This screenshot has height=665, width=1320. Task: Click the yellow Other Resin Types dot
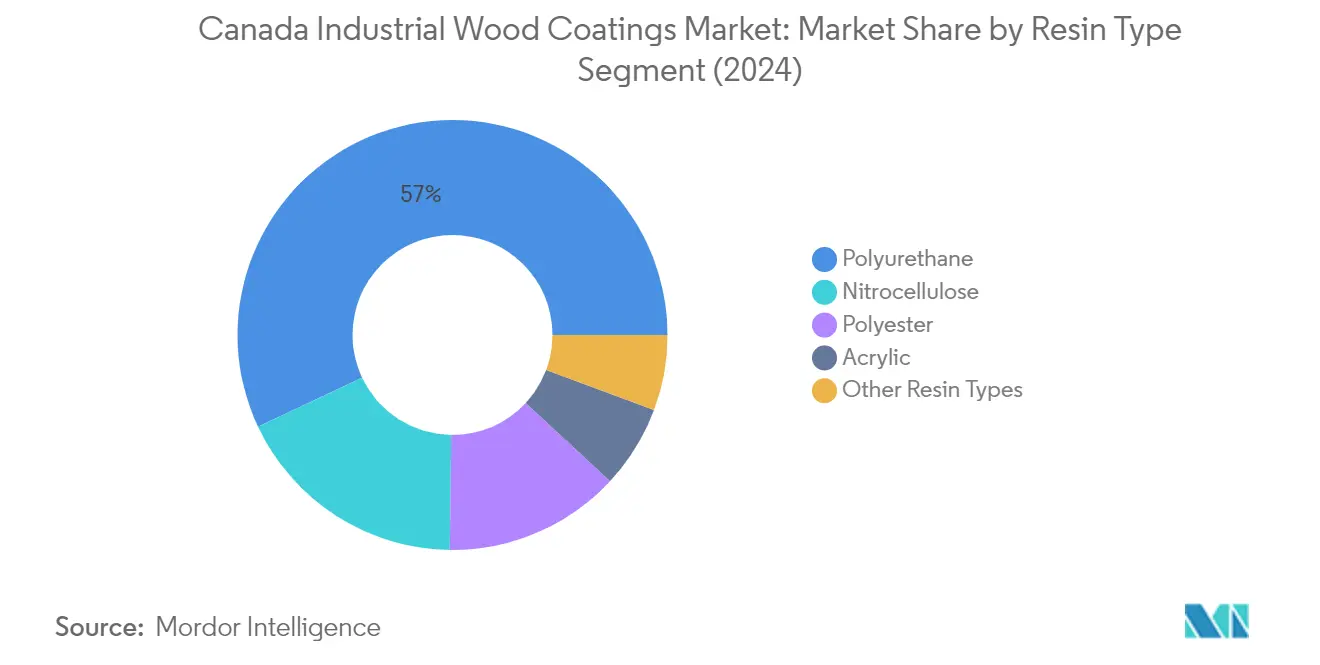pyautogui.click(x=825, y=390)
